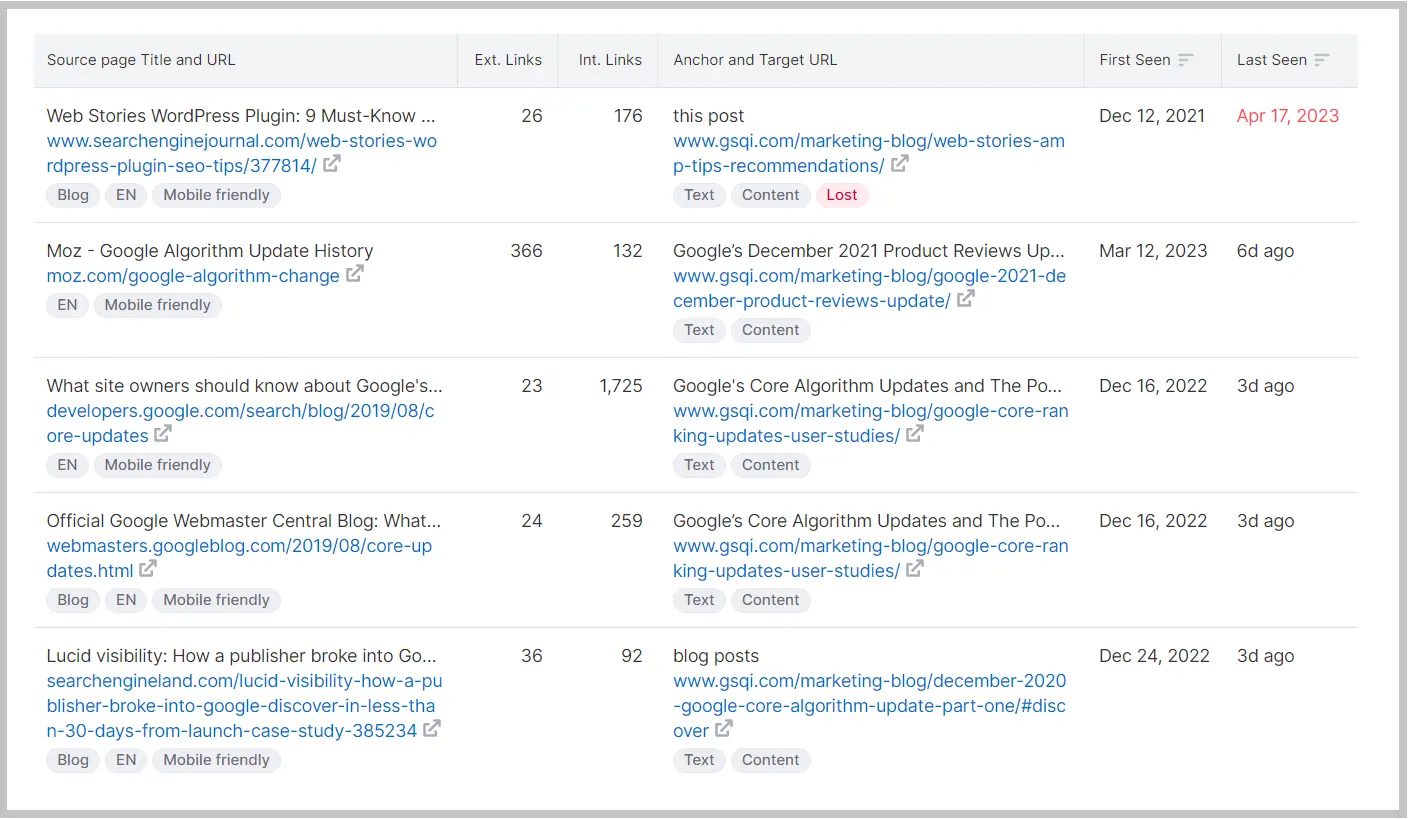Click Blog tag in Web Stories row

pyautogui.click(x=73, y=195)
